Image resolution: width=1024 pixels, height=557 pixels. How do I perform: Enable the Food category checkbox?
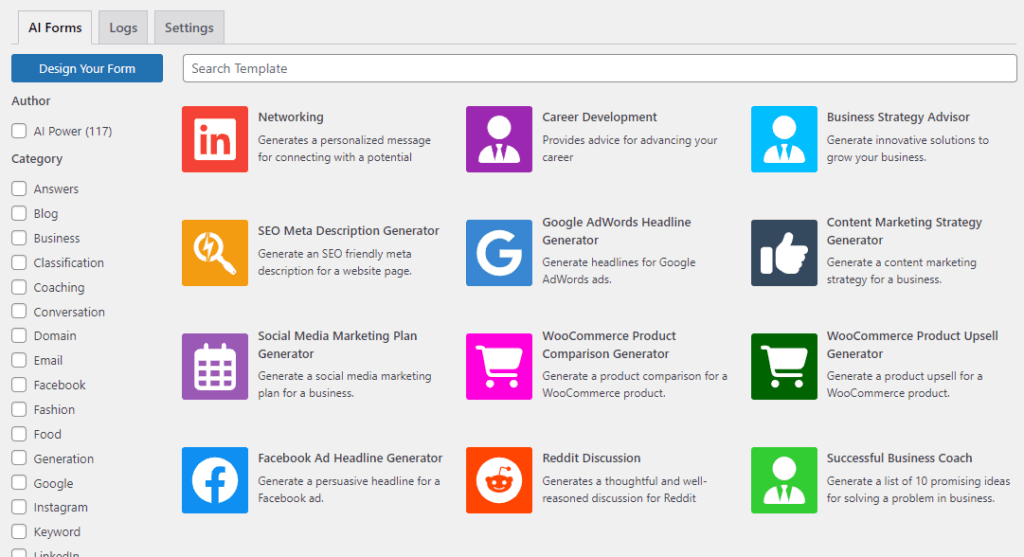coord(19,434)
